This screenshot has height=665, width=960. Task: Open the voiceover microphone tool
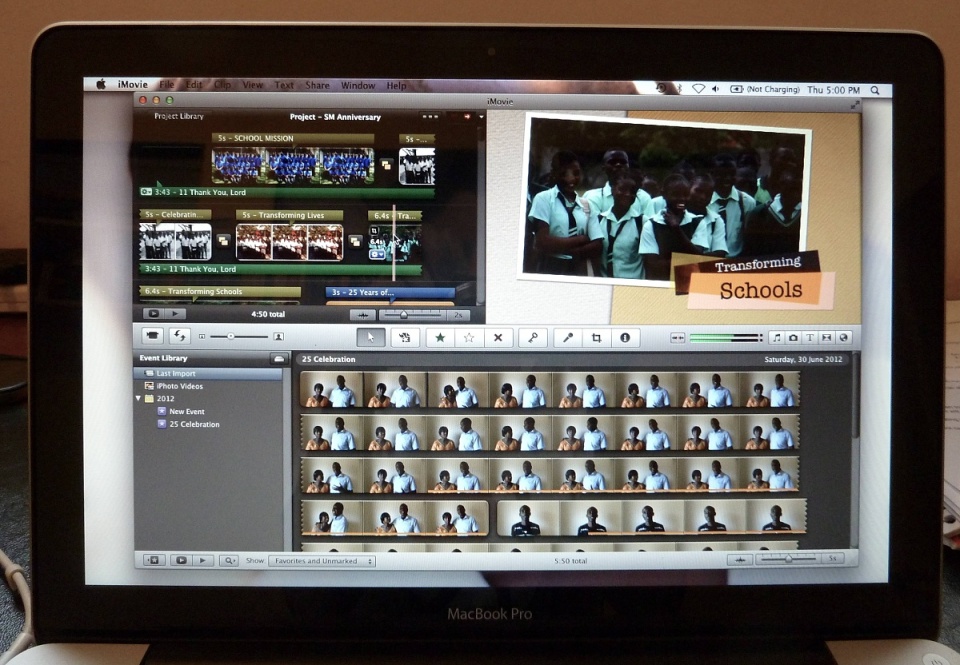568,338
